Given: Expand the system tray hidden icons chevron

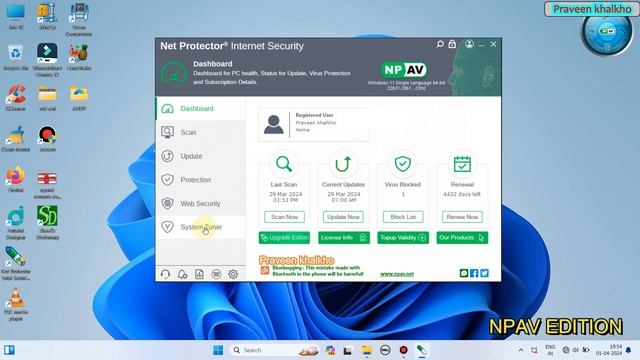Looking at the screenshot, I should tap(521, 350).
